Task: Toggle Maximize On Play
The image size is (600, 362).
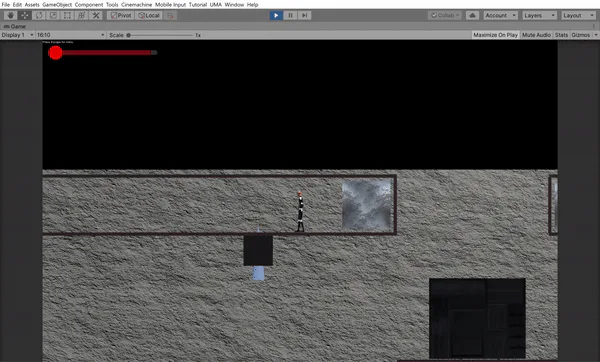Action: 495,35
